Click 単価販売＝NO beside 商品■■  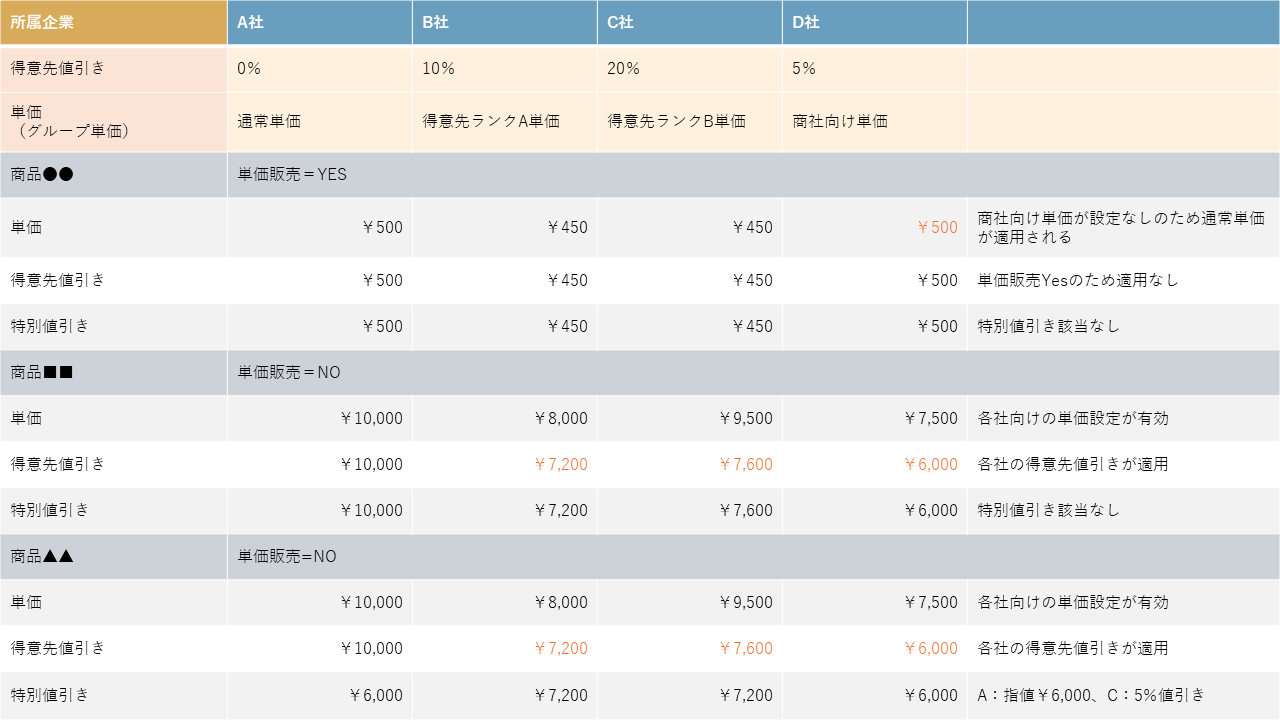point(289,372)
